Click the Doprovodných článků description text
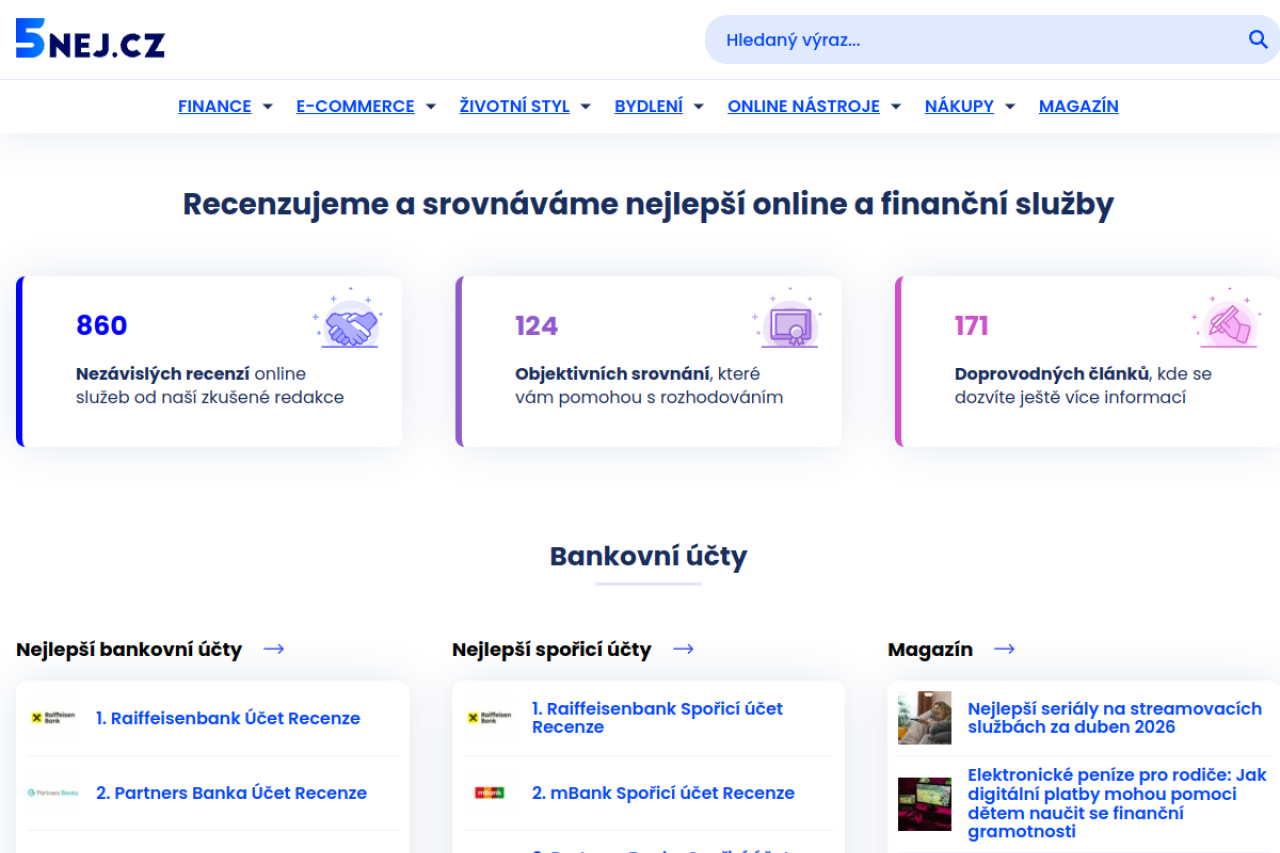Image resolution: width=1280 pixels, height=853 pixels. click(x=1083, y=386)
